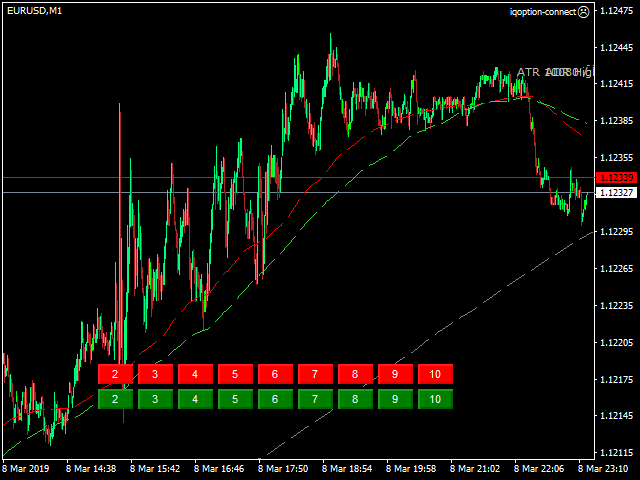Click the 1.12415 price scale value

coord(617,84)
